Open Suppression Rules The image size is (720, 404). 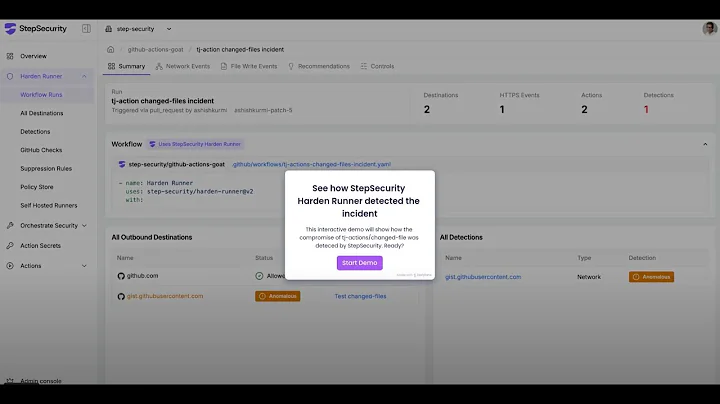[46, 168]
